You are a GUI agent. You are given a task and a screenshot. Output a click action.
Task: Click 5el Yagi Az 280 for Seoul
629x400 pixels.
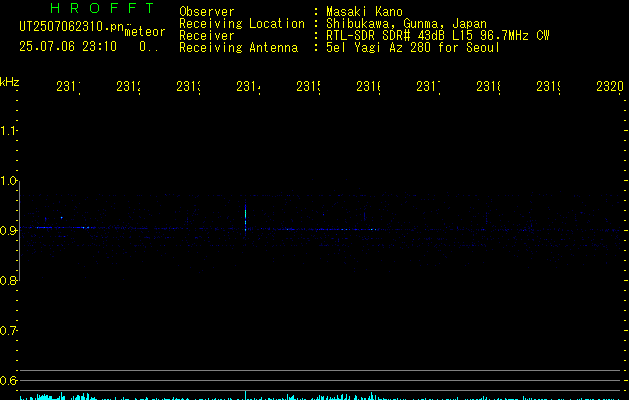pyautogui.click(x=413, y=48)
